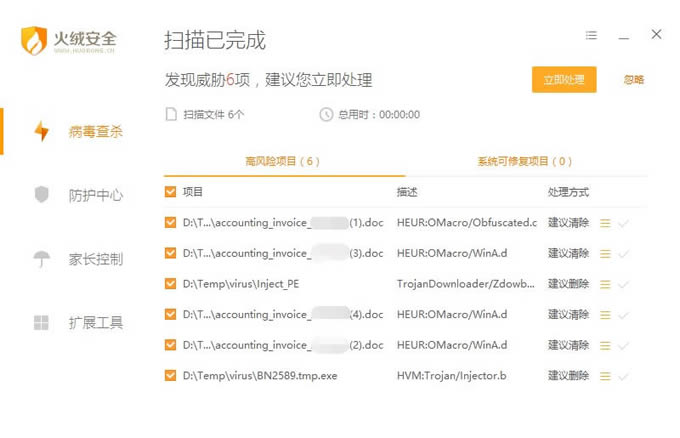Minimize the Huorong scan window
This screenshot has width=680, height=438.
coord(623,35)
